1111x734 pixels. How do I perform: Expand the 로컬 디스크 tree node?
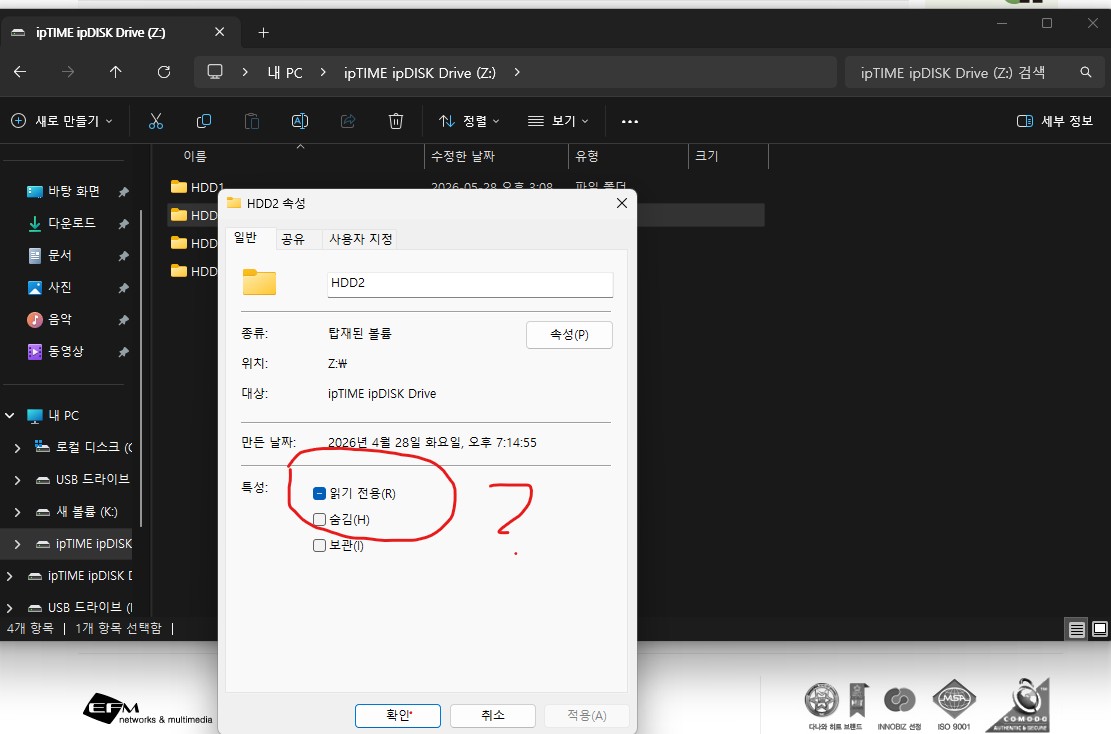coord(18,448)
